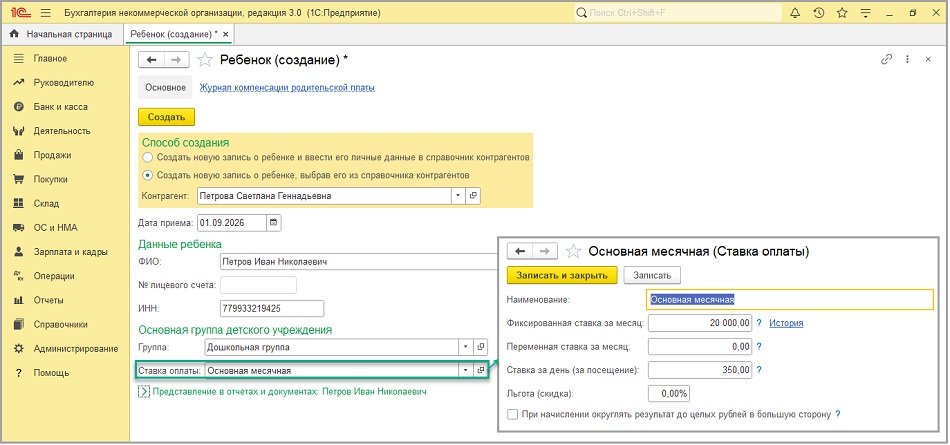950x445 pixels.
Task: Help question mark for Переменная ставка
Action: tap(759, 347)
